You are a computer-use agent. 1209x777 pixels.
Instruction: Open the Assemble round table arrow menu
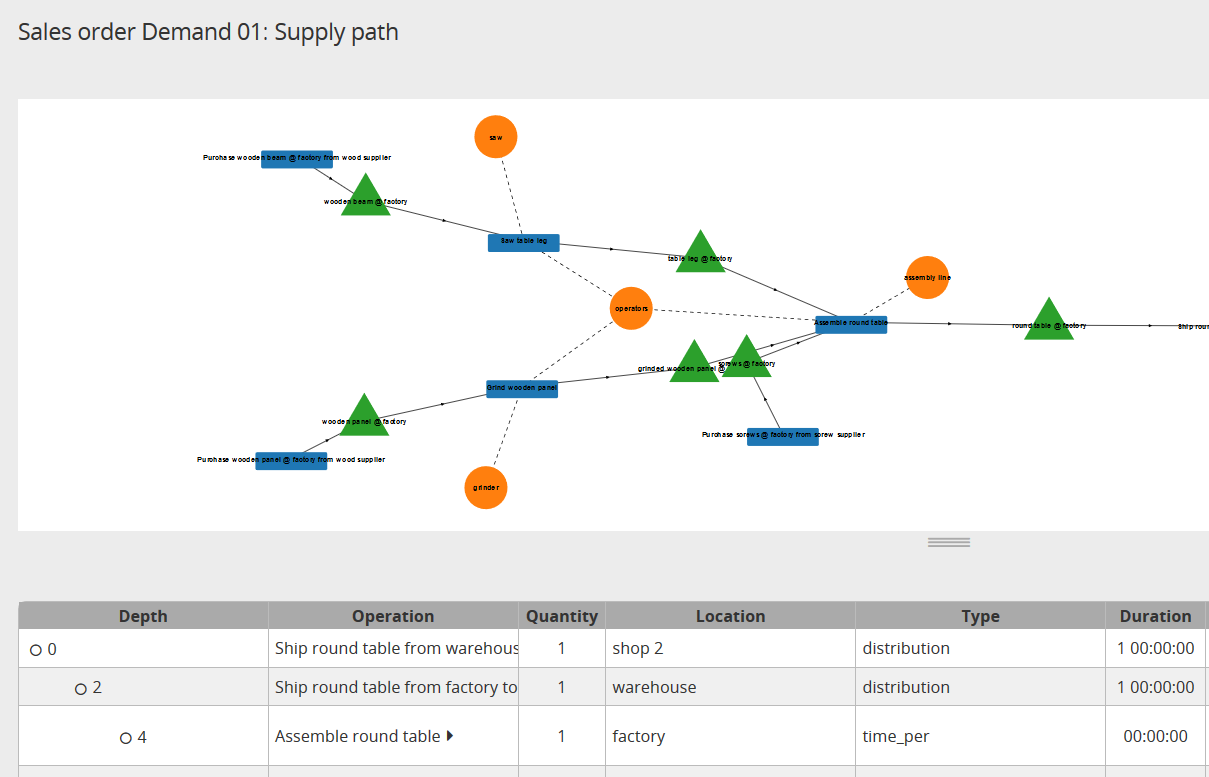pos(450,736)
